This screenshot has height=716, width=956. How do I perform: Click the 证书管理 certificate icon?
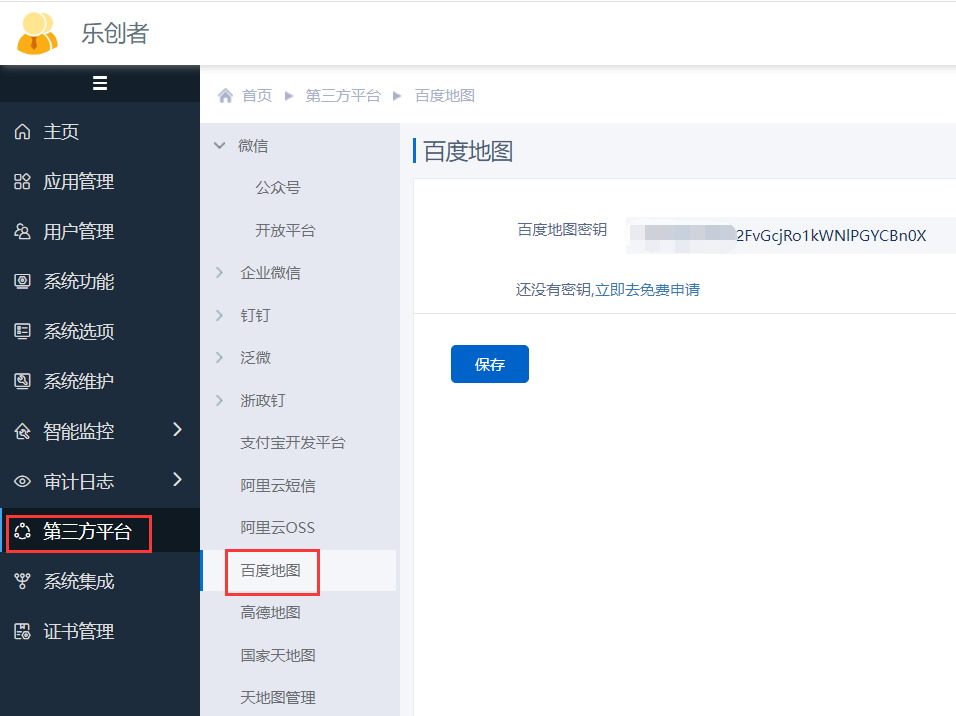point(22,631)
